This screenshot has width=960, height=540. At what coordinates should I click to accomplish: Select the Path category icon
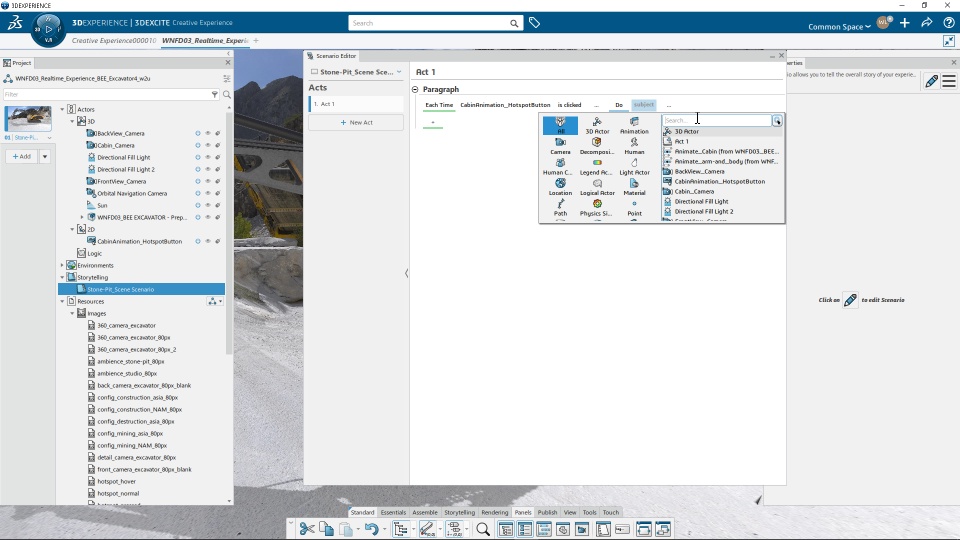pos(560,204)
